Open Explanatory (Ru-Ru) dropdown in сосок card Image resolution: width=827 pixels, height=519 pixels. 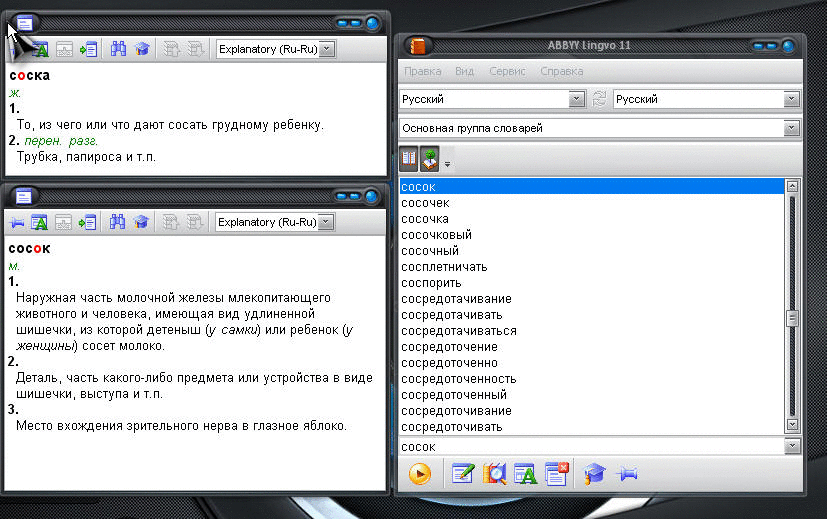[326, 222]
